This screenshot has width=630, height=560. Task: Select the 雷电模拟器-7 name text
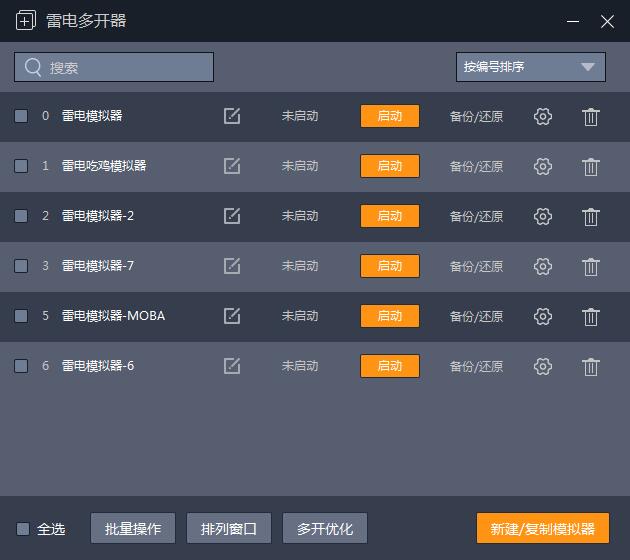pyautogui.click(x=98, y=266)
